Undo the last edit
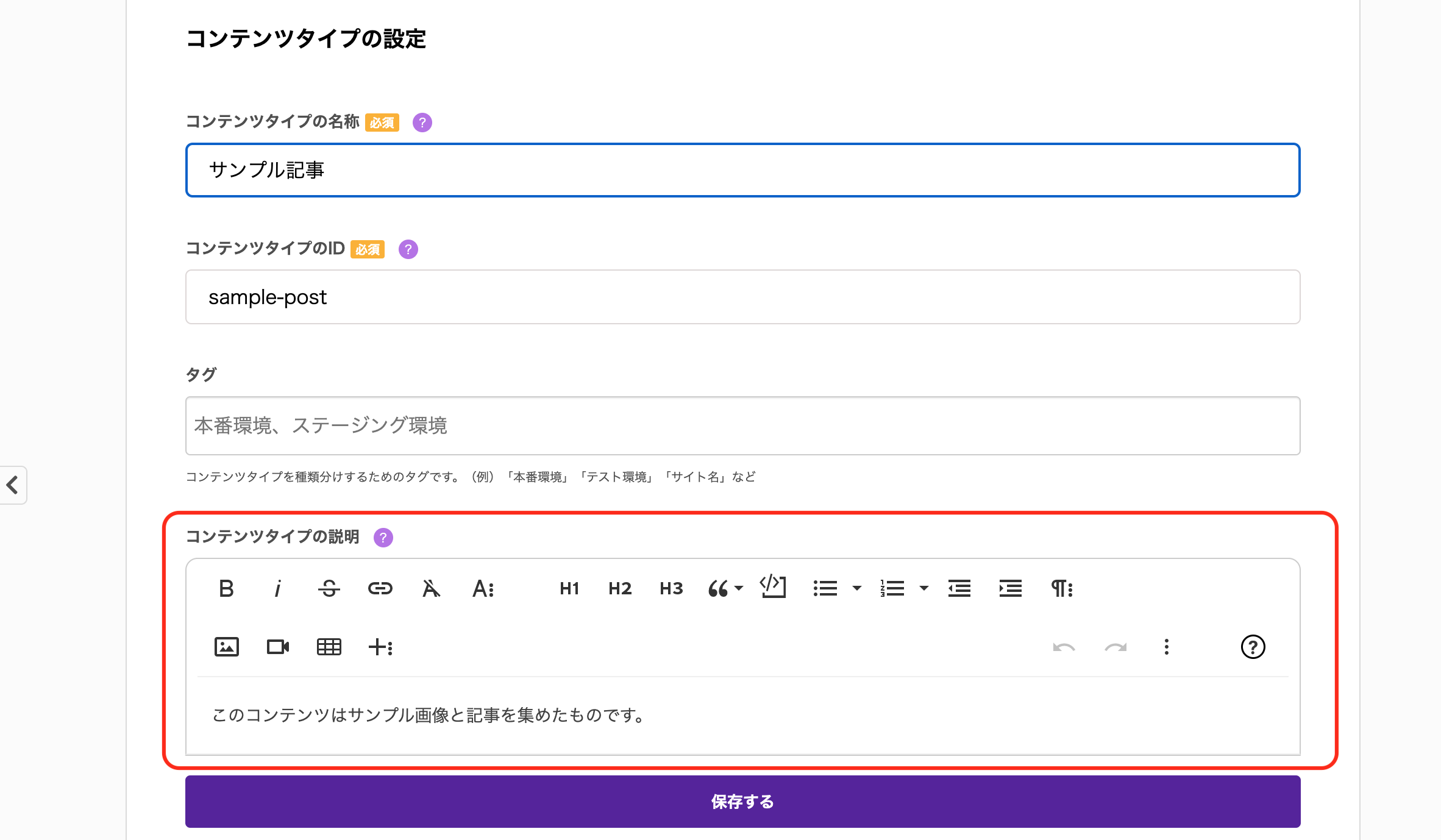The height and width of the screenshot is (840, 1441). tap(1064, 647)
